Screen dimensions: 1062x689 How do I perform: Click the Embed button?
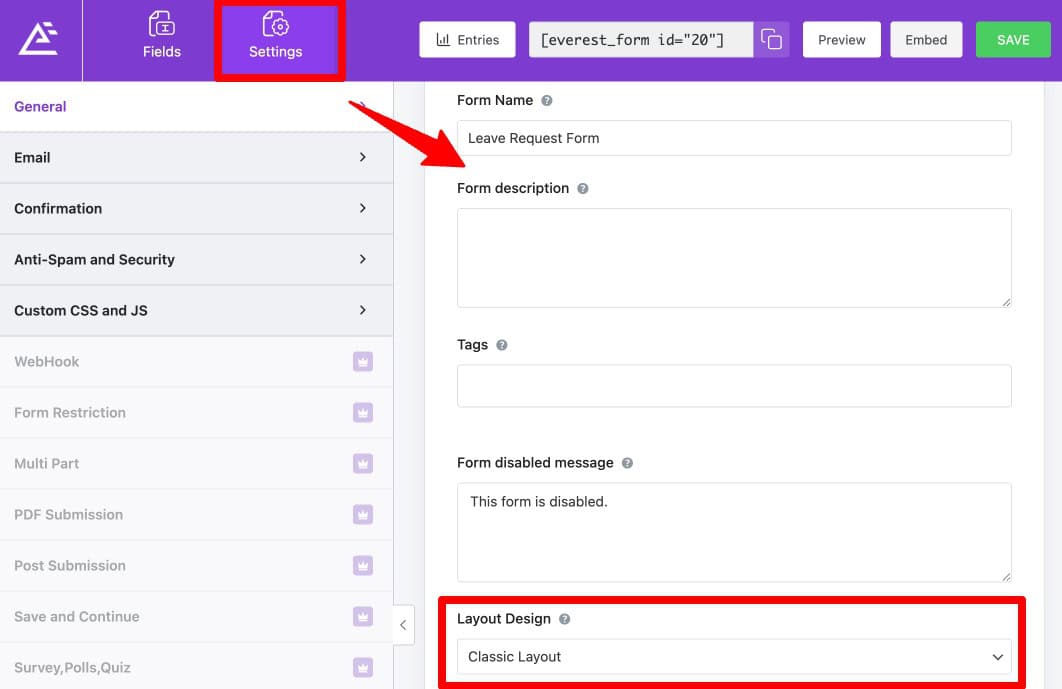(926, 40)
